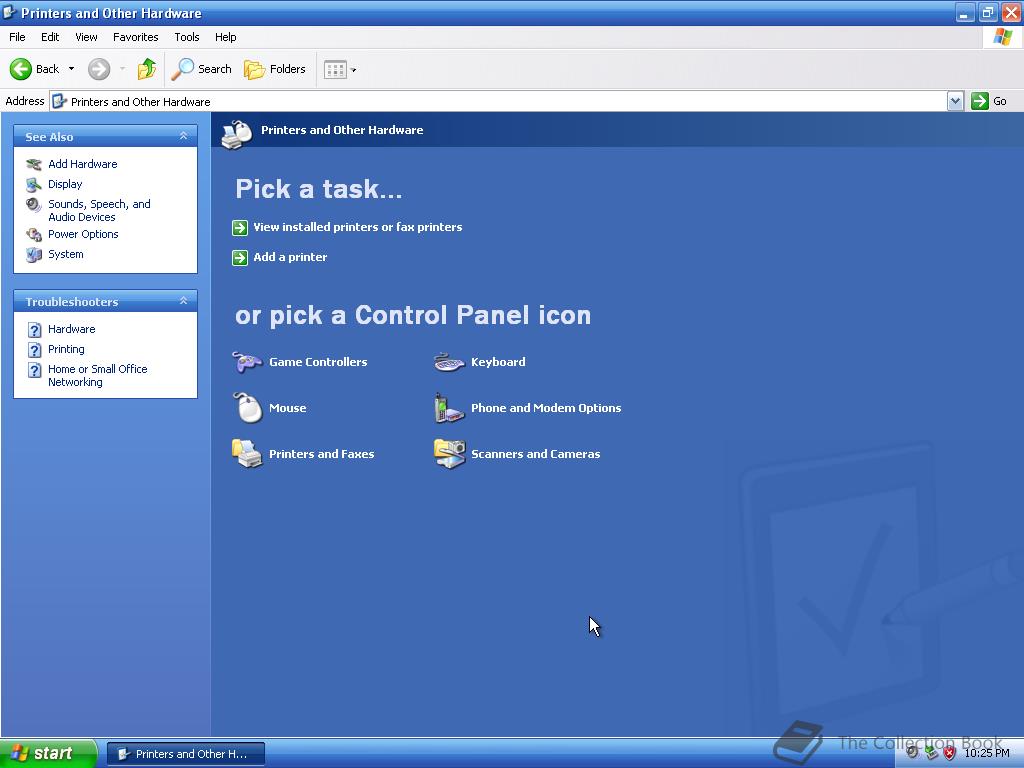Collapse the Troubleshooters panel
The height and width of the screenshot is (768, 1024).
pyautogui.click(x=184, y=300)
